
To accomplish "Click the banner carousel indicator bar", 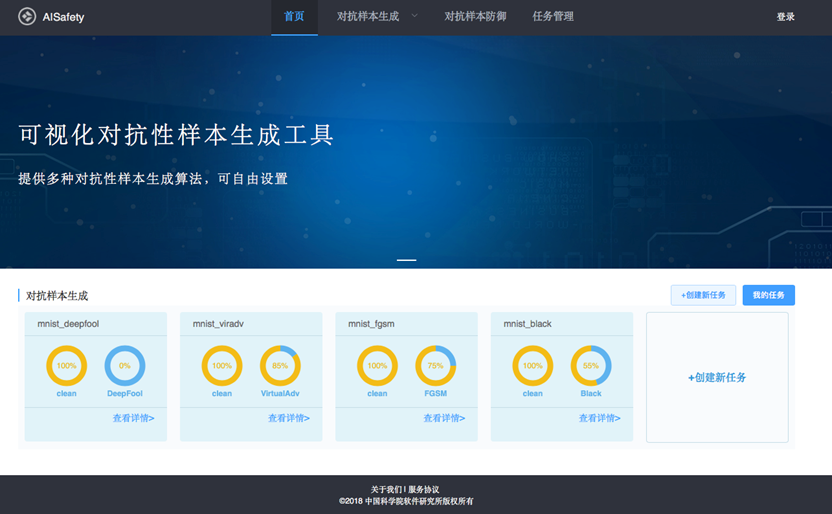I will [406, 260].
